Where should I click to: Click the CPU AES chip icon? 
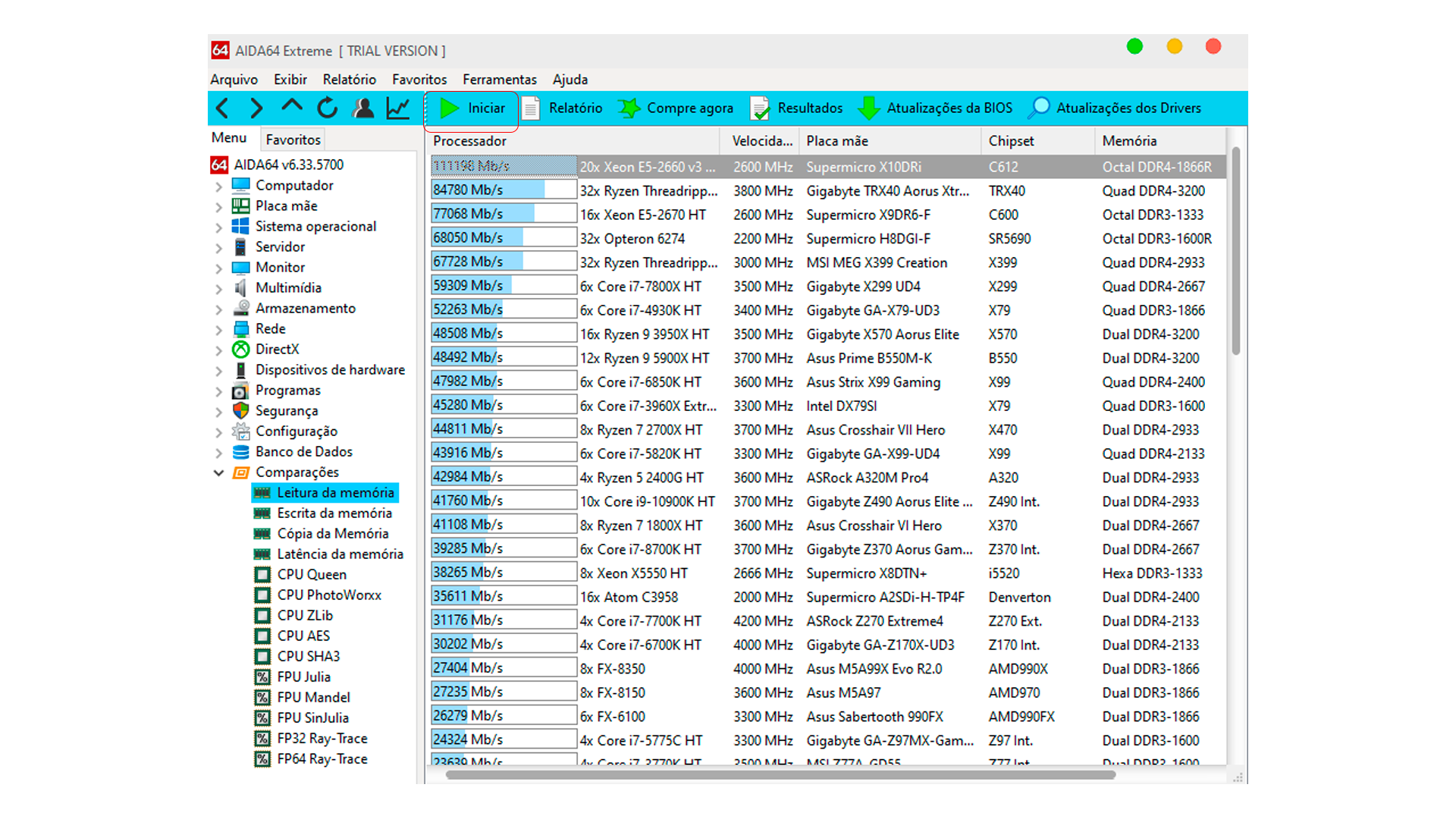(262, 636)
